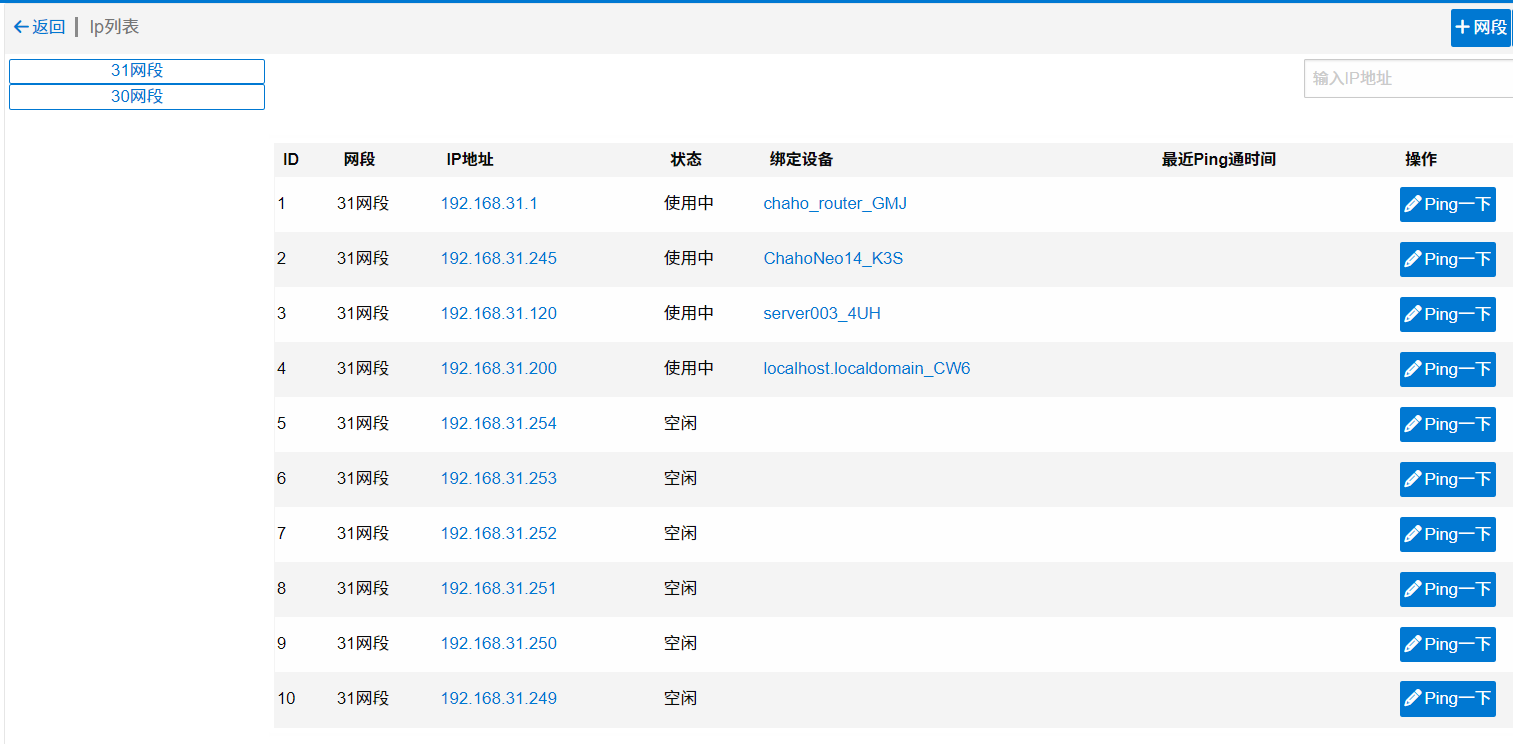Ping 192.168.31.253 with Ping一下
The width and height of the screenshot is (1513, 744).
(1447, 479)
